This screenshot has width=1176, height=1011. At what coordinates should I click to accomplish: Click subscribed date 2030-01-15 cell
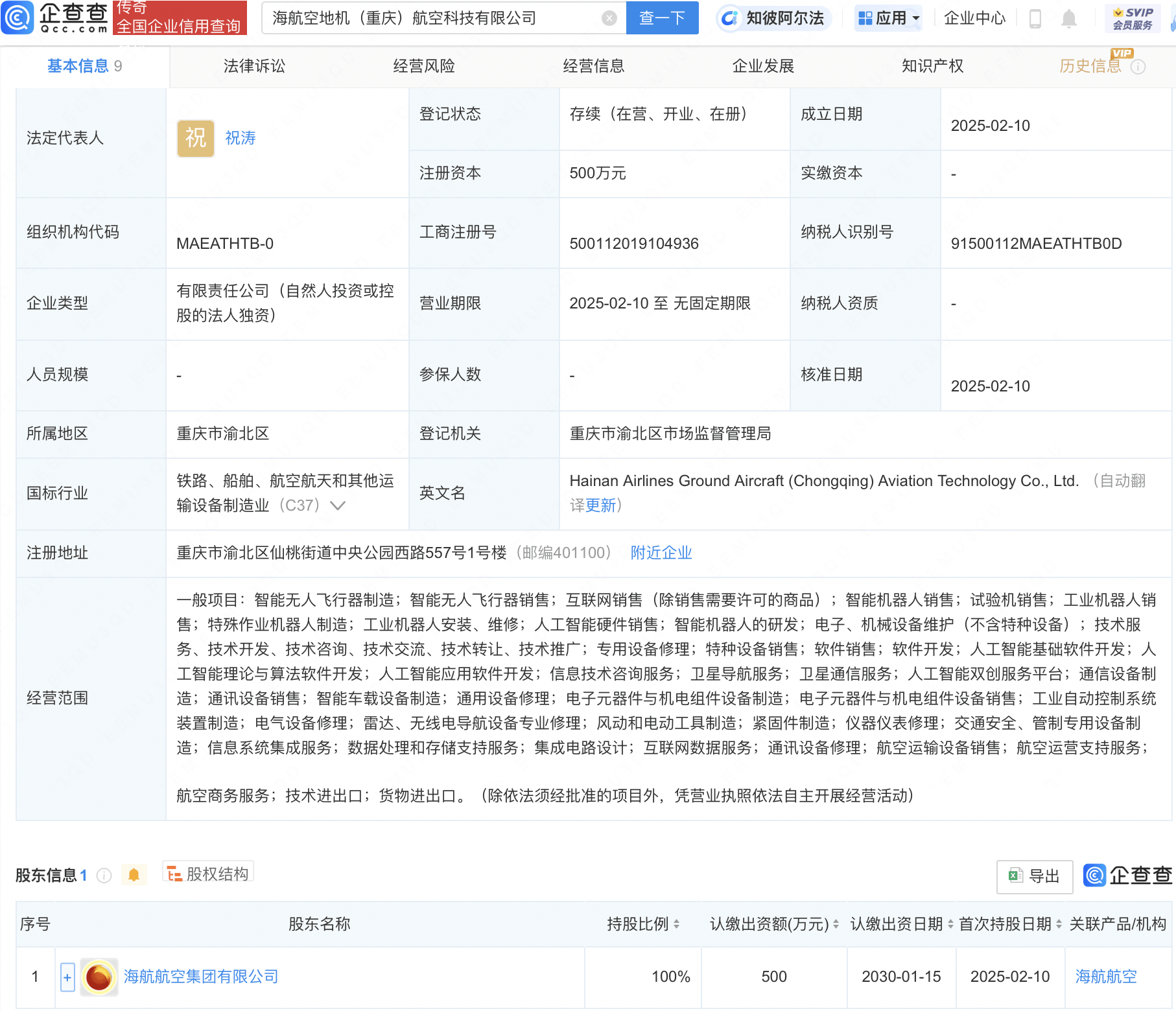point(901,977)
